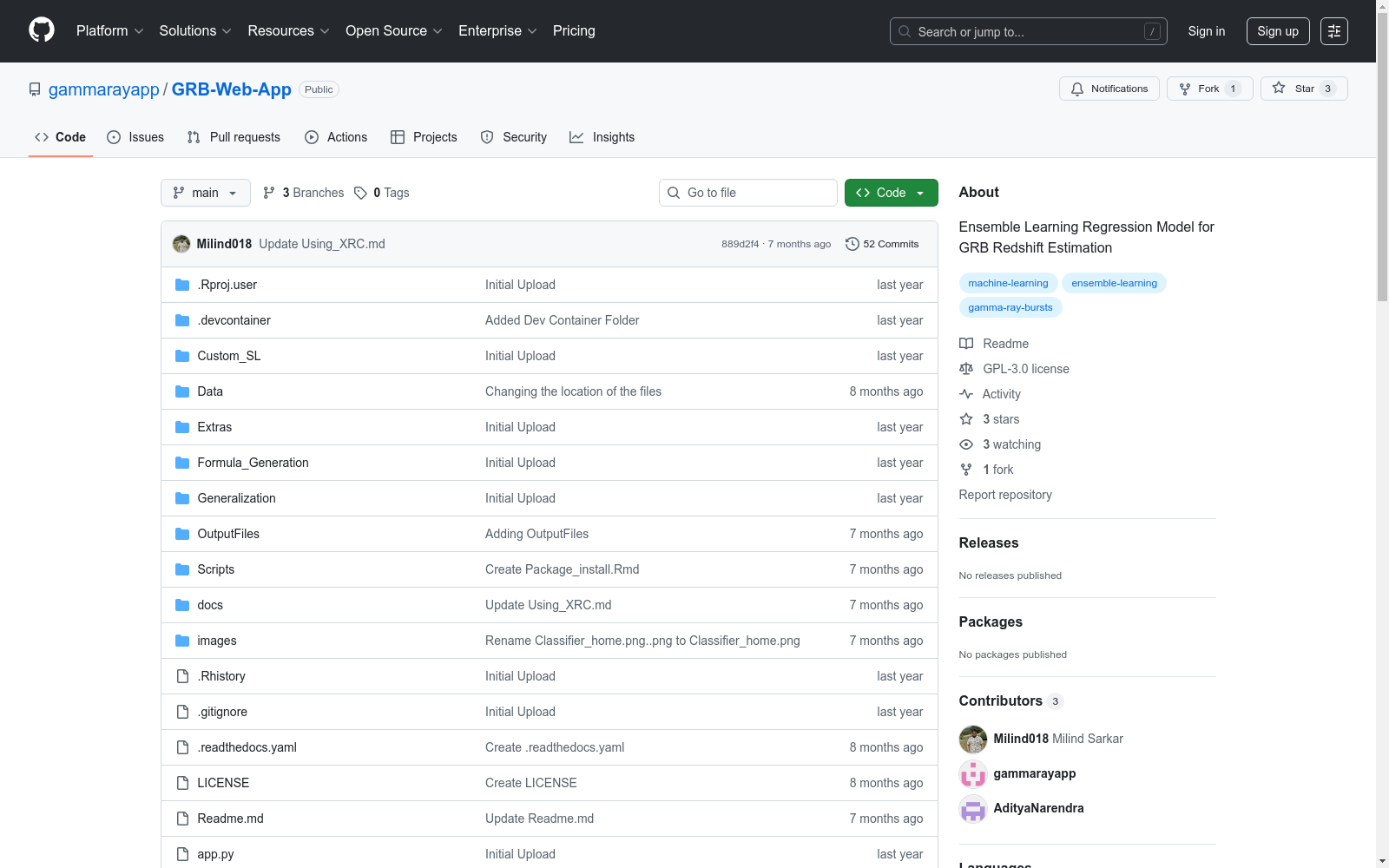Click the eye icon beside 3 watching
The height and width of the screenshot is (868, 1389).
tap(966, 444)
